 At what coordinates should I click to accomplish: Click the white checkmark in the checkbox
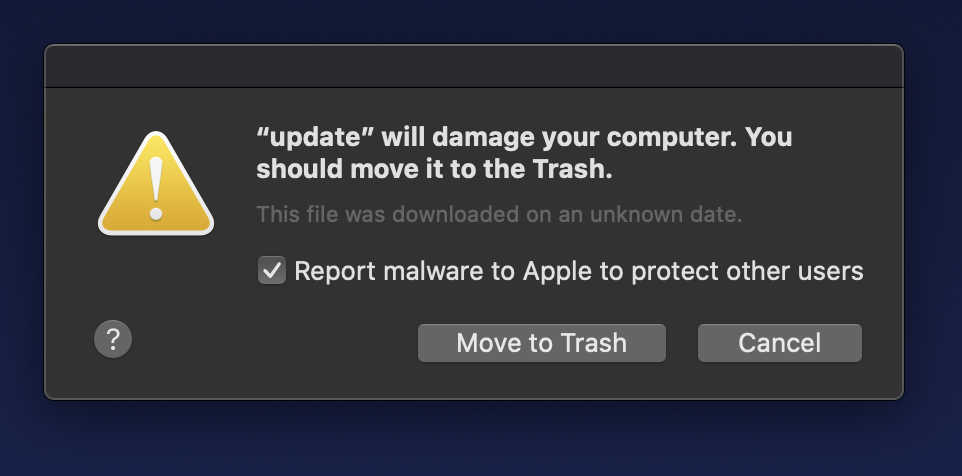click(x=272, y=270)
